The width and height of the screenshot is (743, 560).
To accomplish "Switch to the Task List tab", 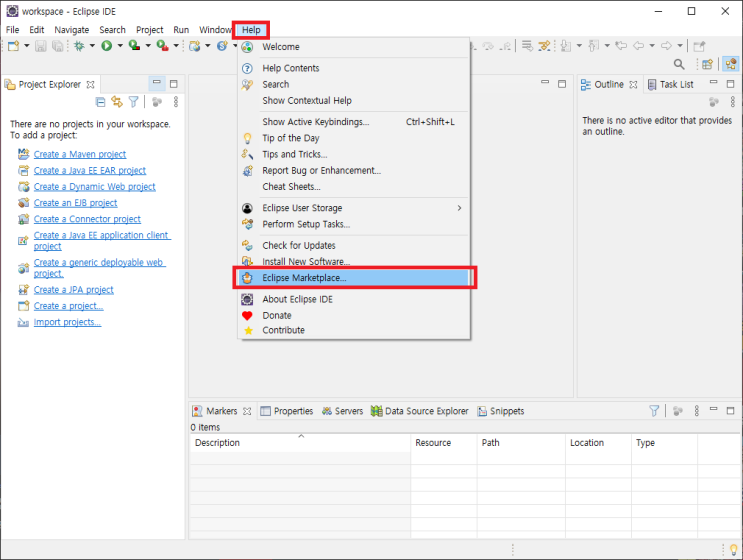I will (671, 84).
